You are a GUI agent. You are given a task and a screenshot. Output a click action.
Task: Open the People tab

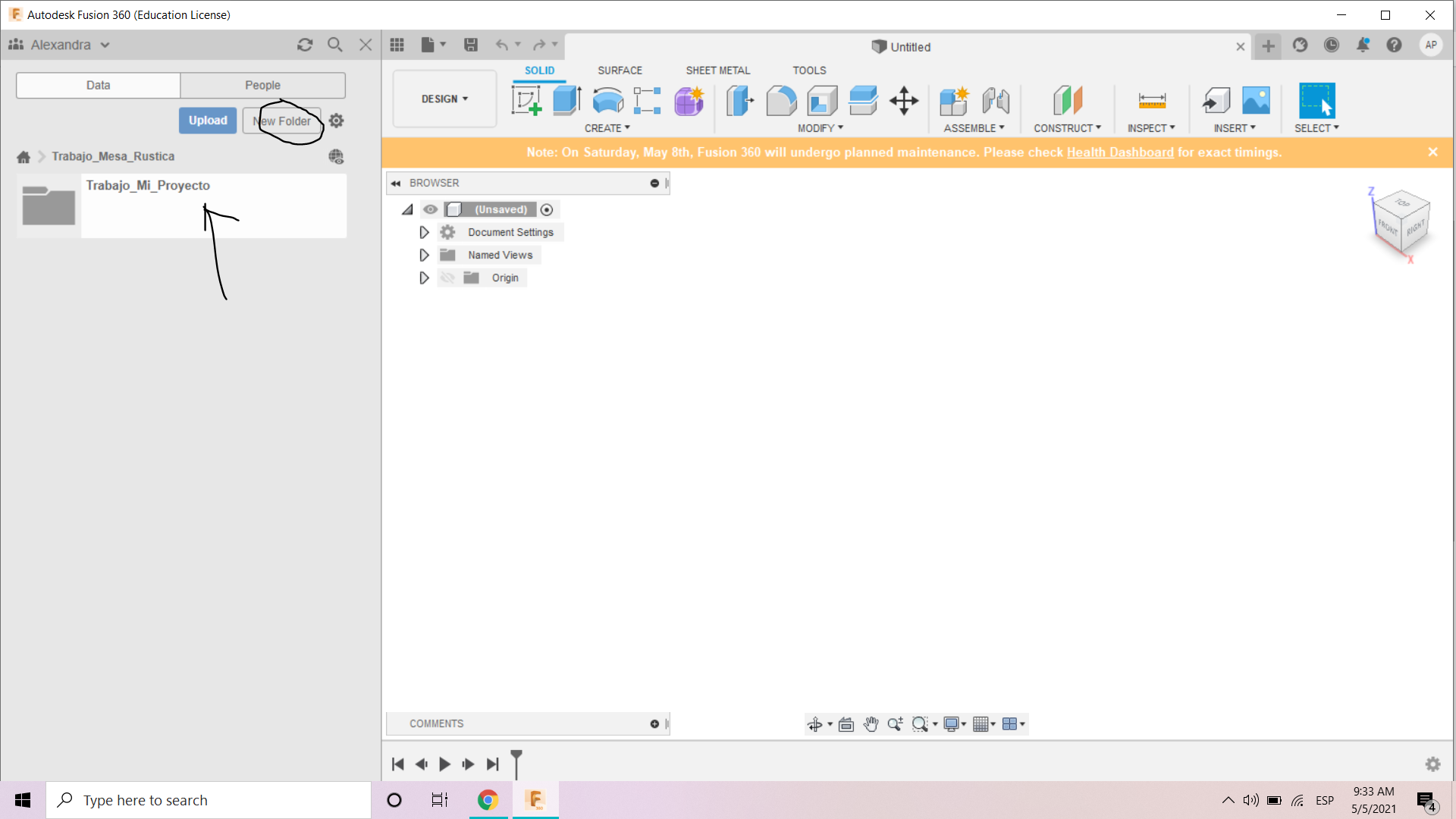point(262,85)
